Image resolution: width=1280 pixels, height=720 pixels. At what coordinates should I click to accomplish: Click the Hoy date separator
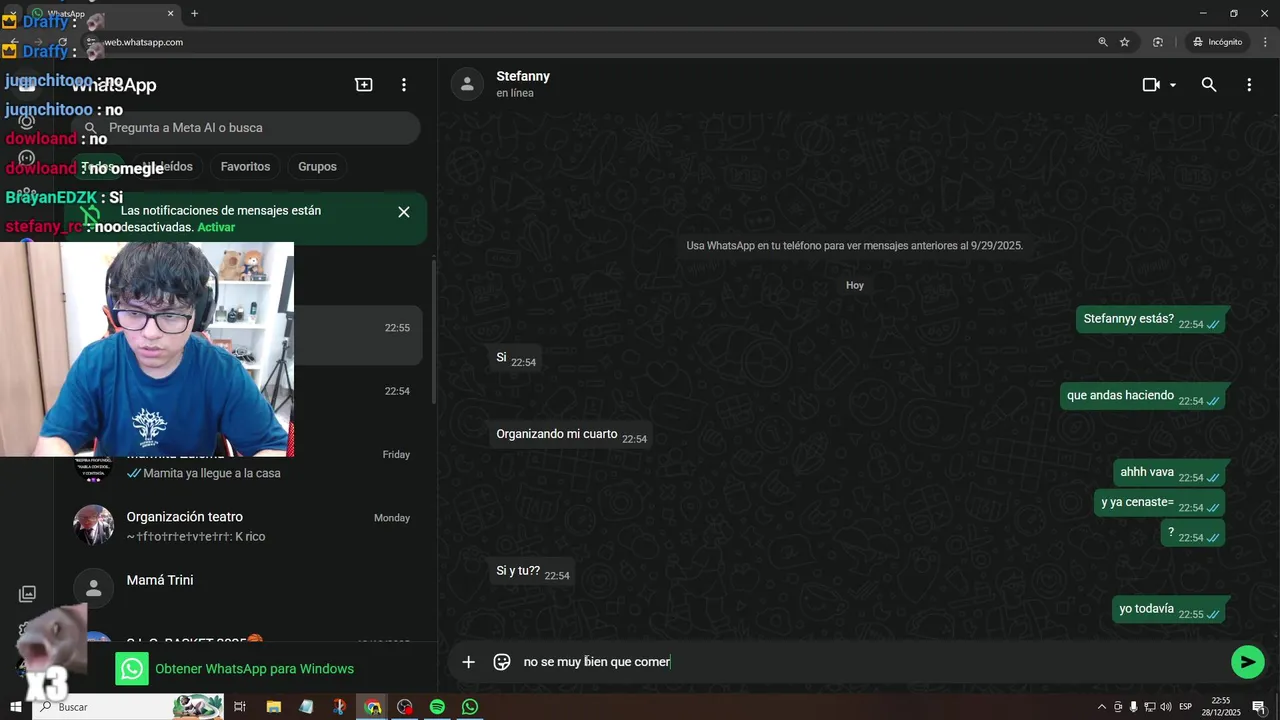tap(855, 285)
